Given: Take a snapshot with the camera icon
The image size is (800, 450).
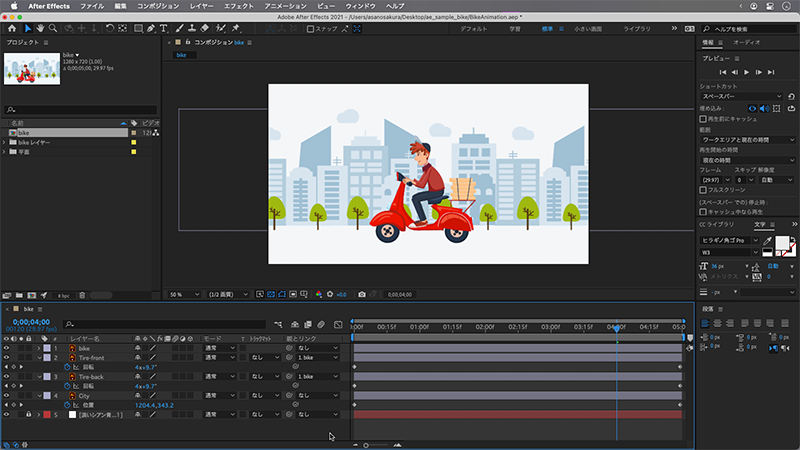Looking at the screenshot, I should click(x=361, y=295).
